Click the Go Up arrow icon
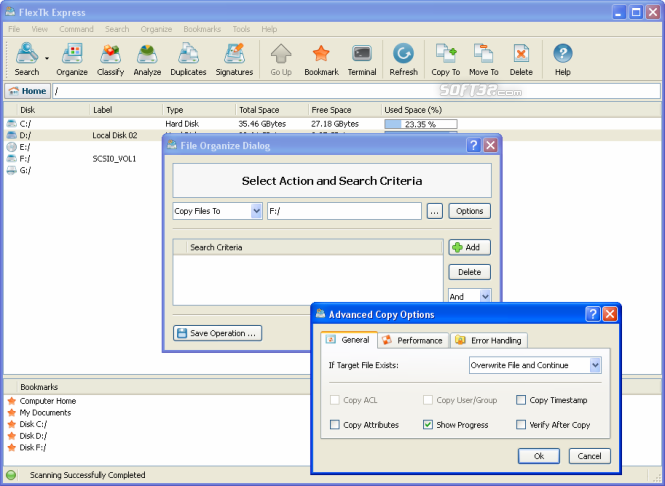 (x=281, y=54)
